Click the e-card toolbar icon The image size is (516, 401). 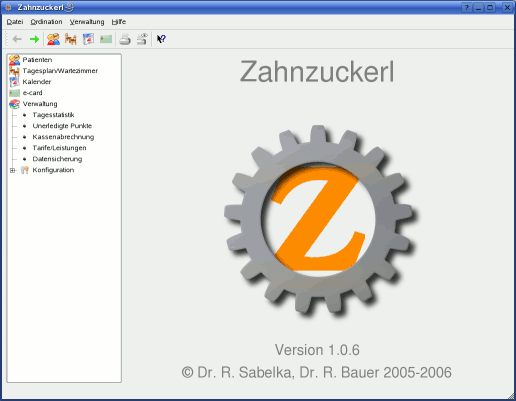[106, 39]
